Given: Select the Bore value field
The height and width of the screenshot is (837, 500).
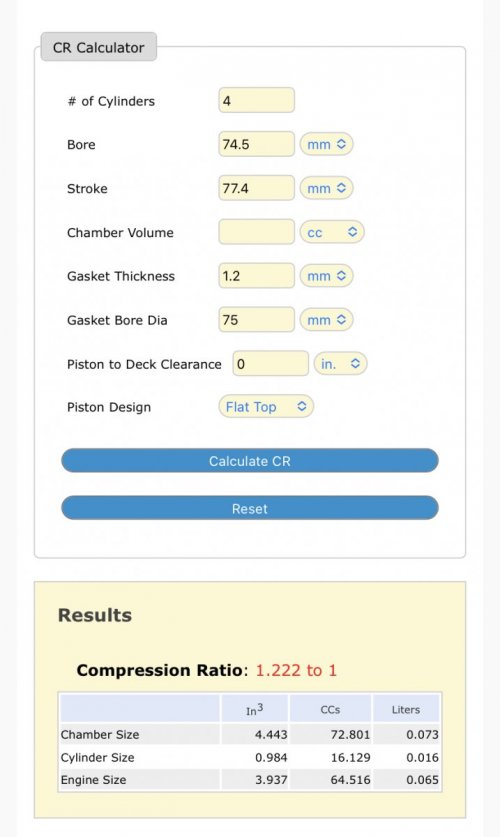Looking at the screenshot, I should click(x=256, y=144).
